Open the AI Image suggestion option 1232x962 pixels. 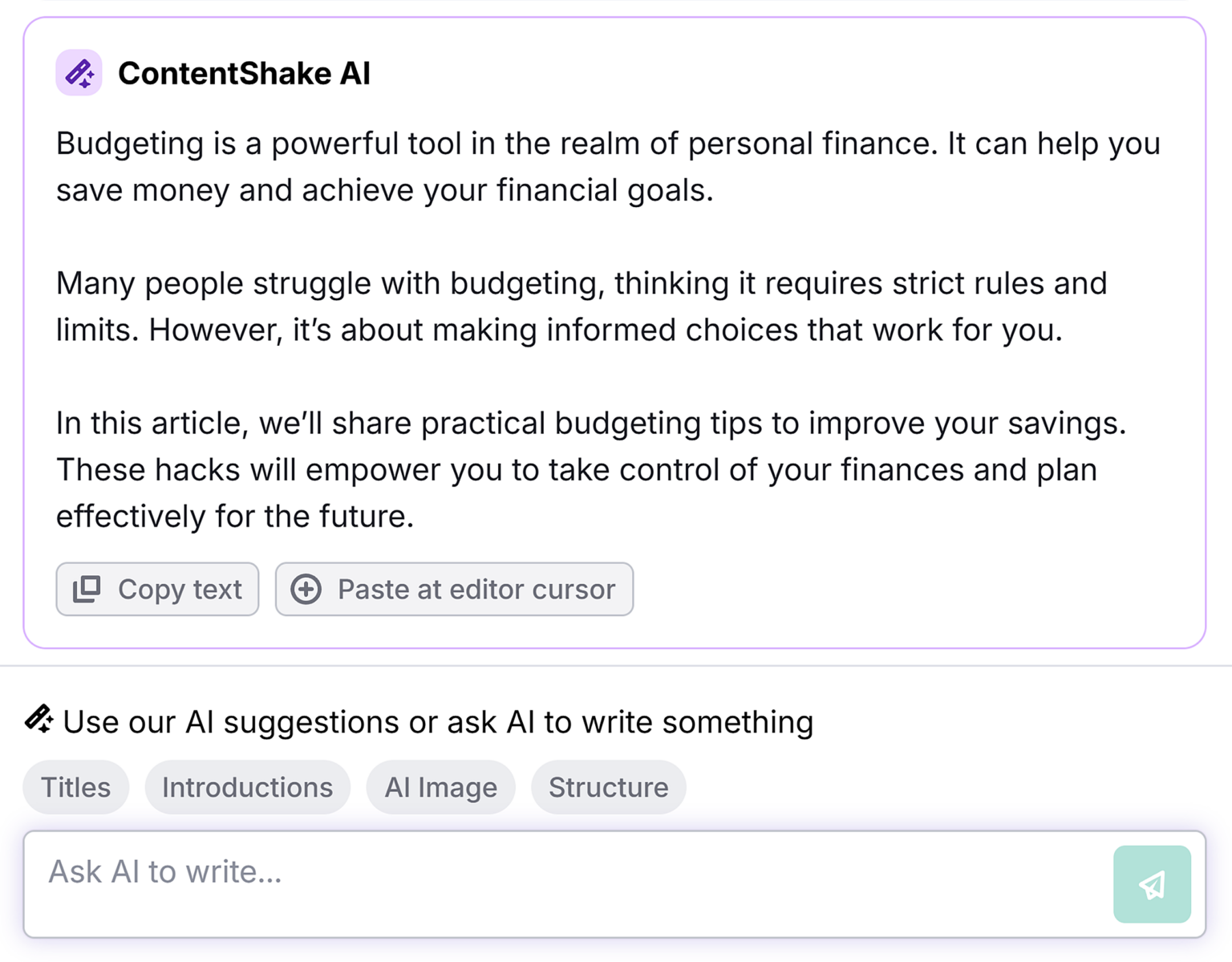click(440, 787)
